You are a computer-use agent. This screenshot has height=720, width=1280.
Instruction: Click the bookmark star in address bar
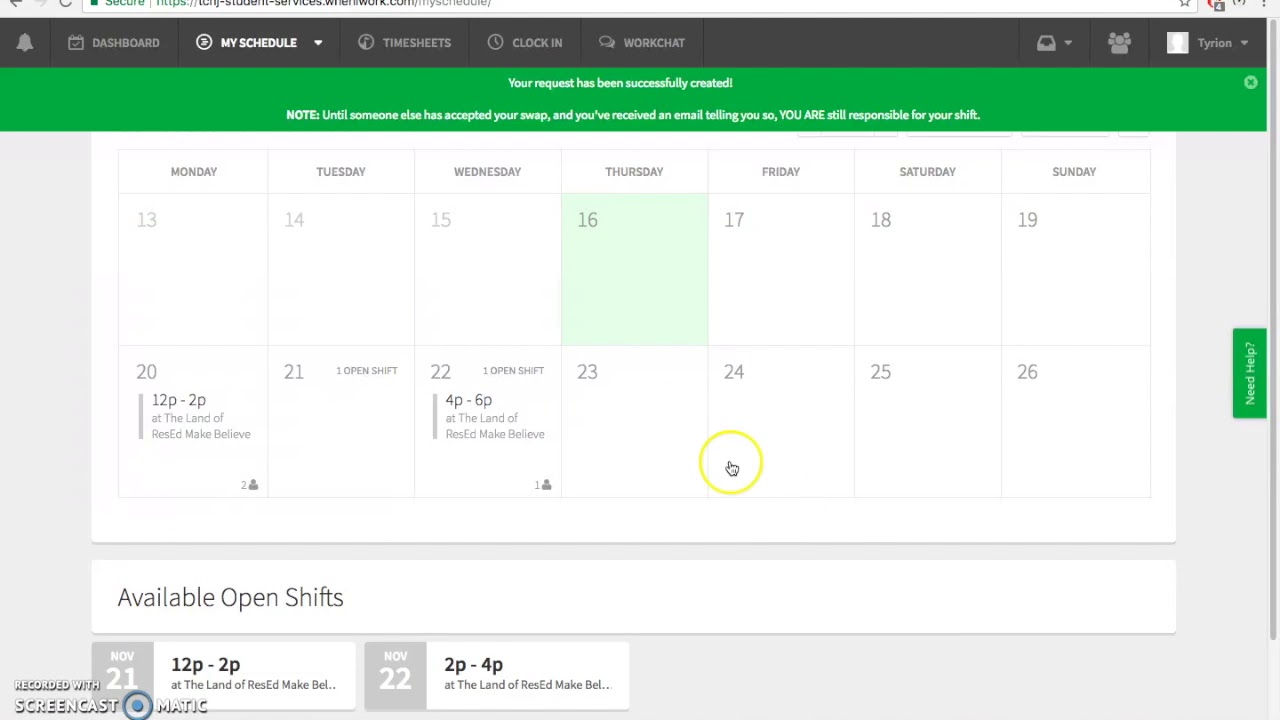tap(1185, 4)
